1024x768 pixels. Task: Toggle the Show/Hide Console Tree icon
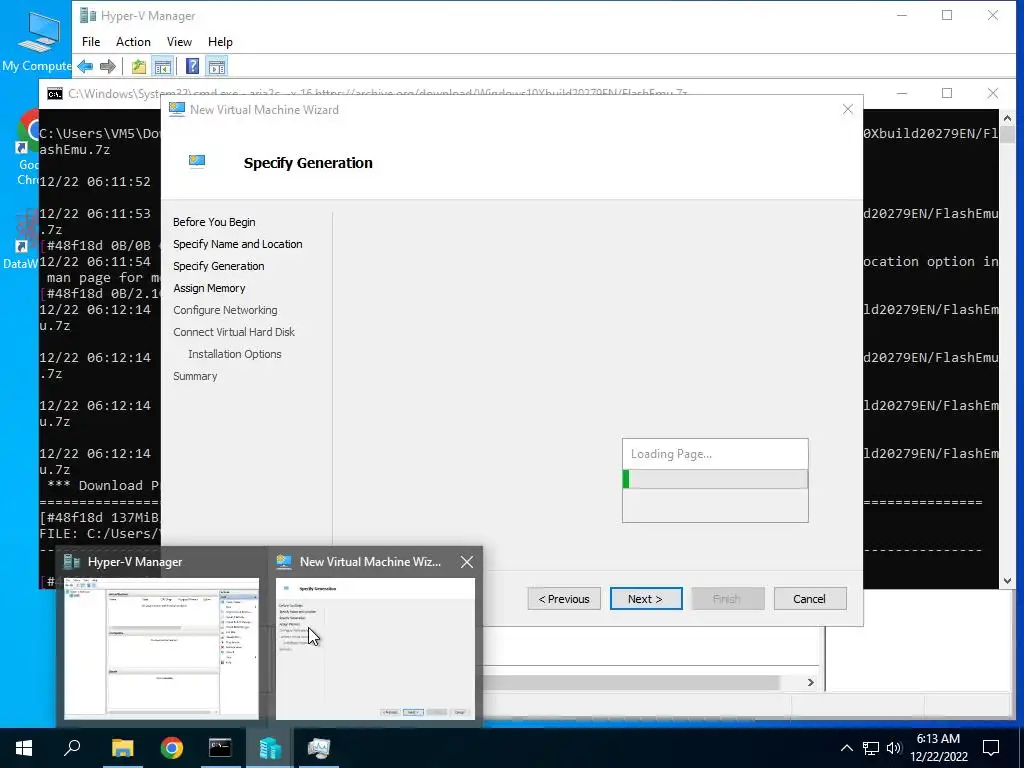[x=163, y=66]
